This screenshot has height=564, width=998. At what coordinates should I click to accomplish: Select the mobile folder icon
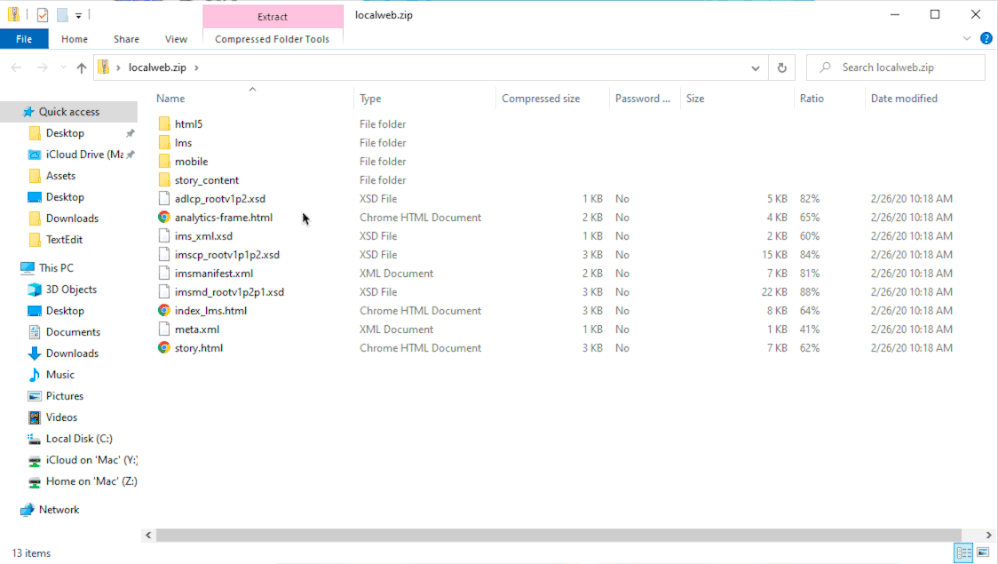pyautogui.click(x=164, y=162)
